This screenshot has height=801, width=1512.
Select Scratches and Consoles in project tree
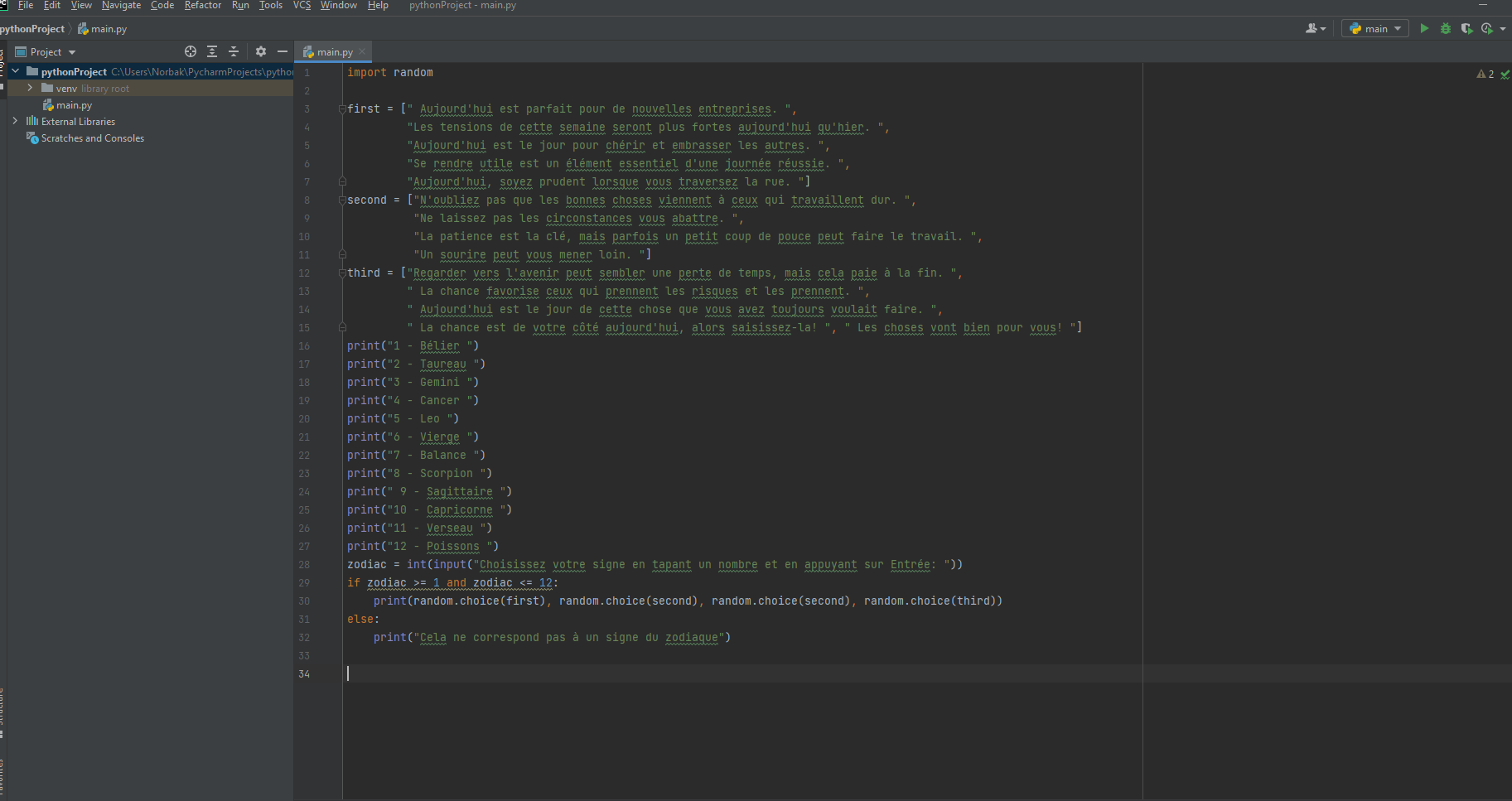pyautogui.click(x=92, y=138)
